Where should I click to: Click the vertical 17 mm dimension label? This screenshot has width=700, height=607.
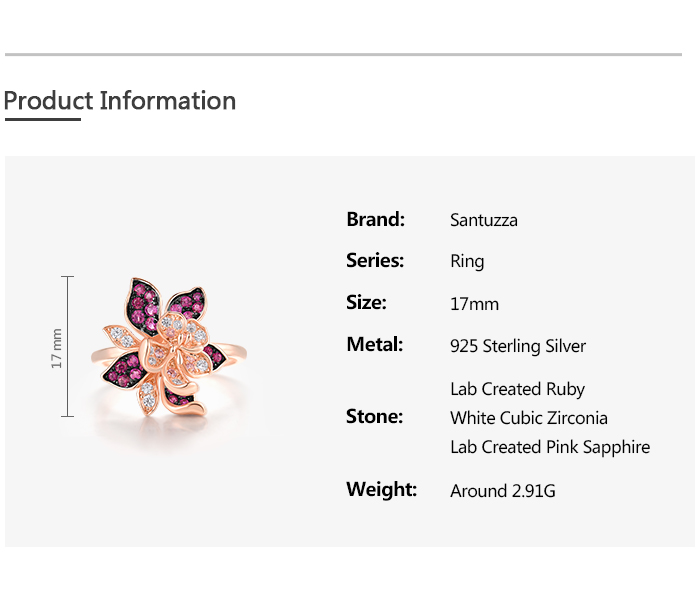click(57, 347)
